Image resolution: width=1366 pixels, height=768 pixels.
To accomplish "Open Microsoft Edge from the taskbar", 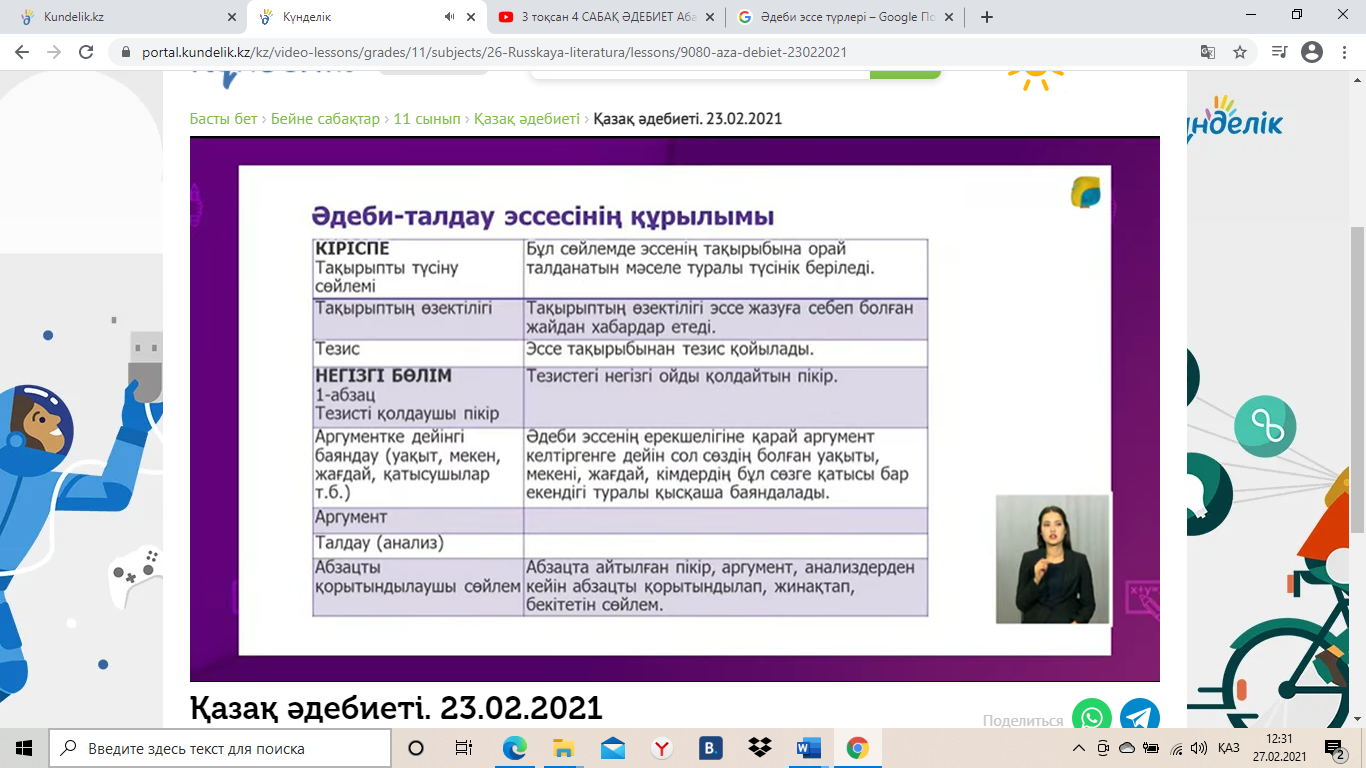I will coord(515,748).
